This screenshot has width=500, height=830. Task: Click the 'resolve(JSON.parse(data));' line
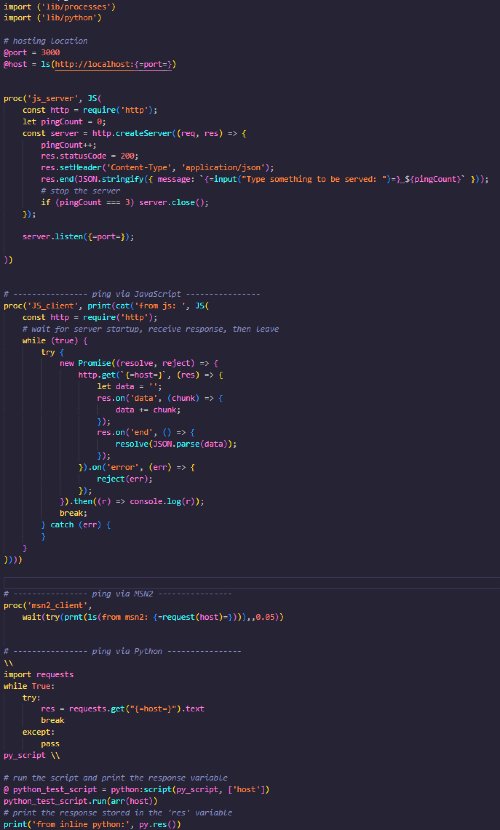click(x=176, y=444)
